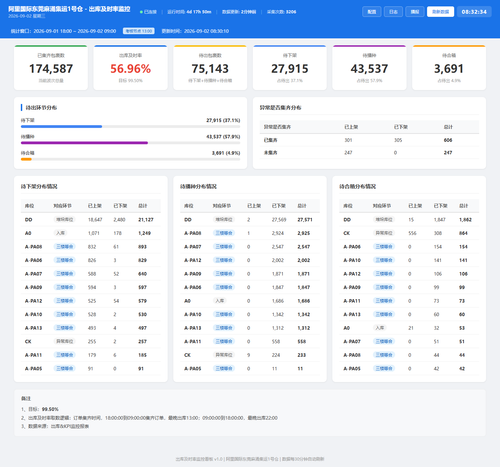The image size is (500, 467).
Task: Click the 43,537 KPI card value
Action: [x=369, y=69]
